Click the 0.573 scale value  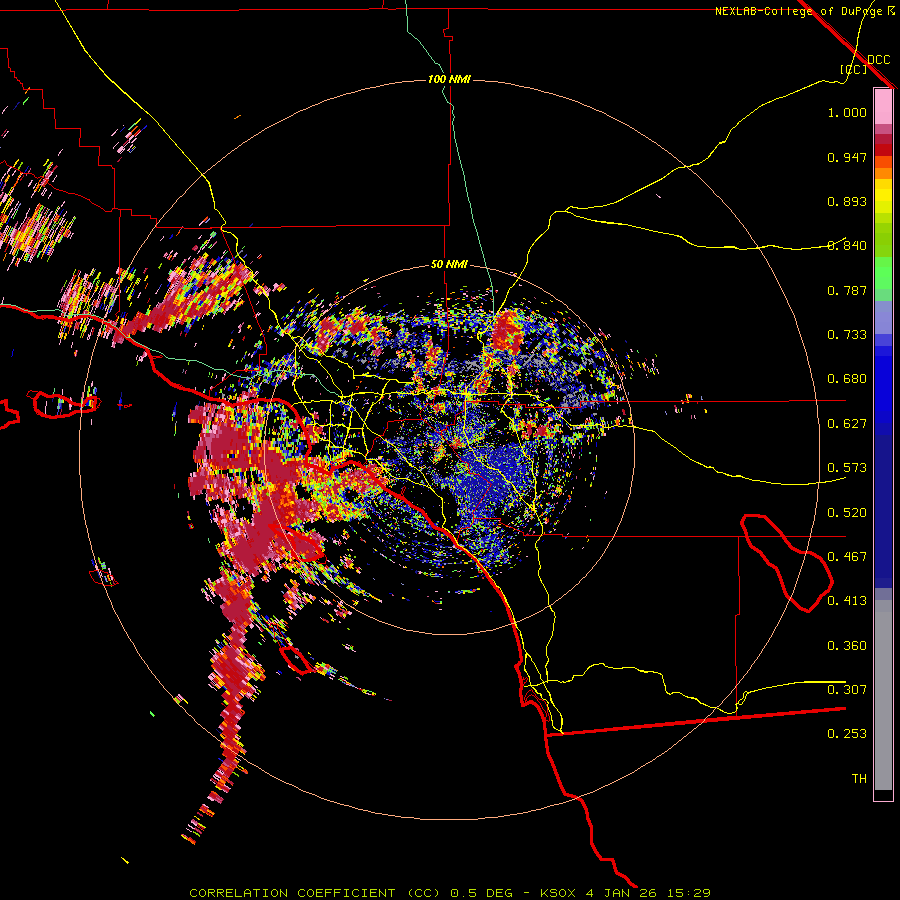coord(847,468)
